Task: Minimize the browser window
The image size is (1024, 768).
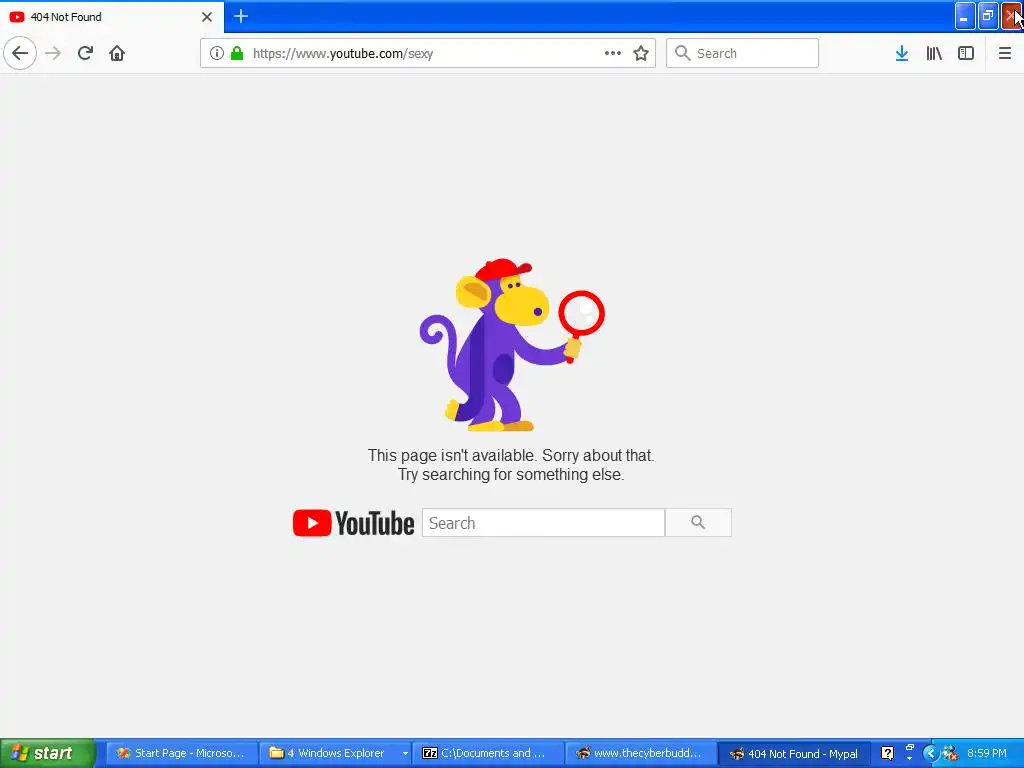Action: (x=965, y=16)
